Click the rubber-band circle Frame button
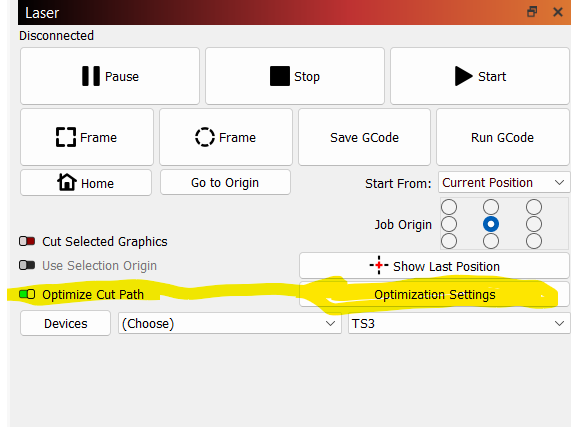 point(226,137)
